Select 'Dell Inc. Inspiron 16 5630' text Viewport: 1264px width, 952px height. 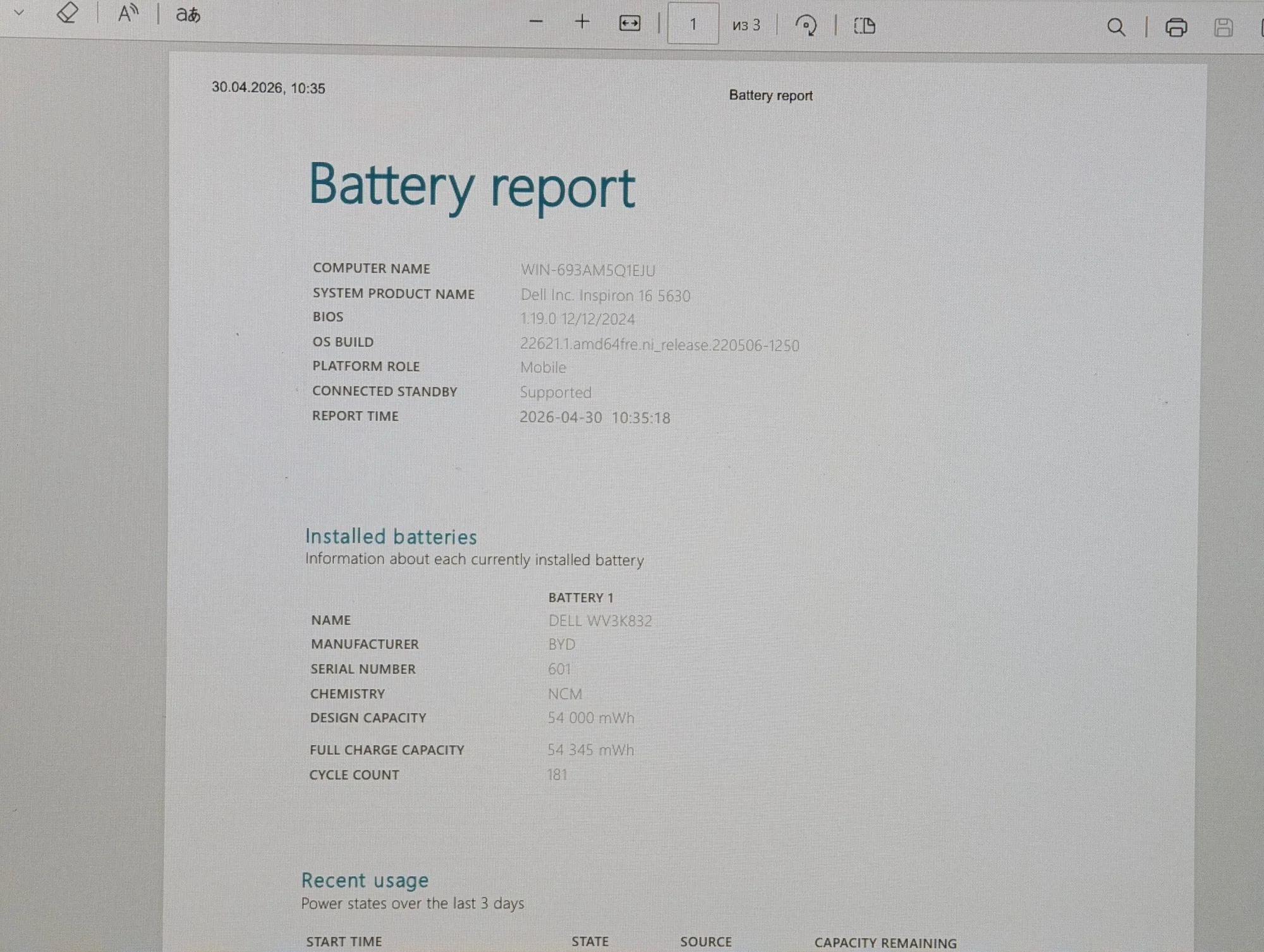(605, 296)
